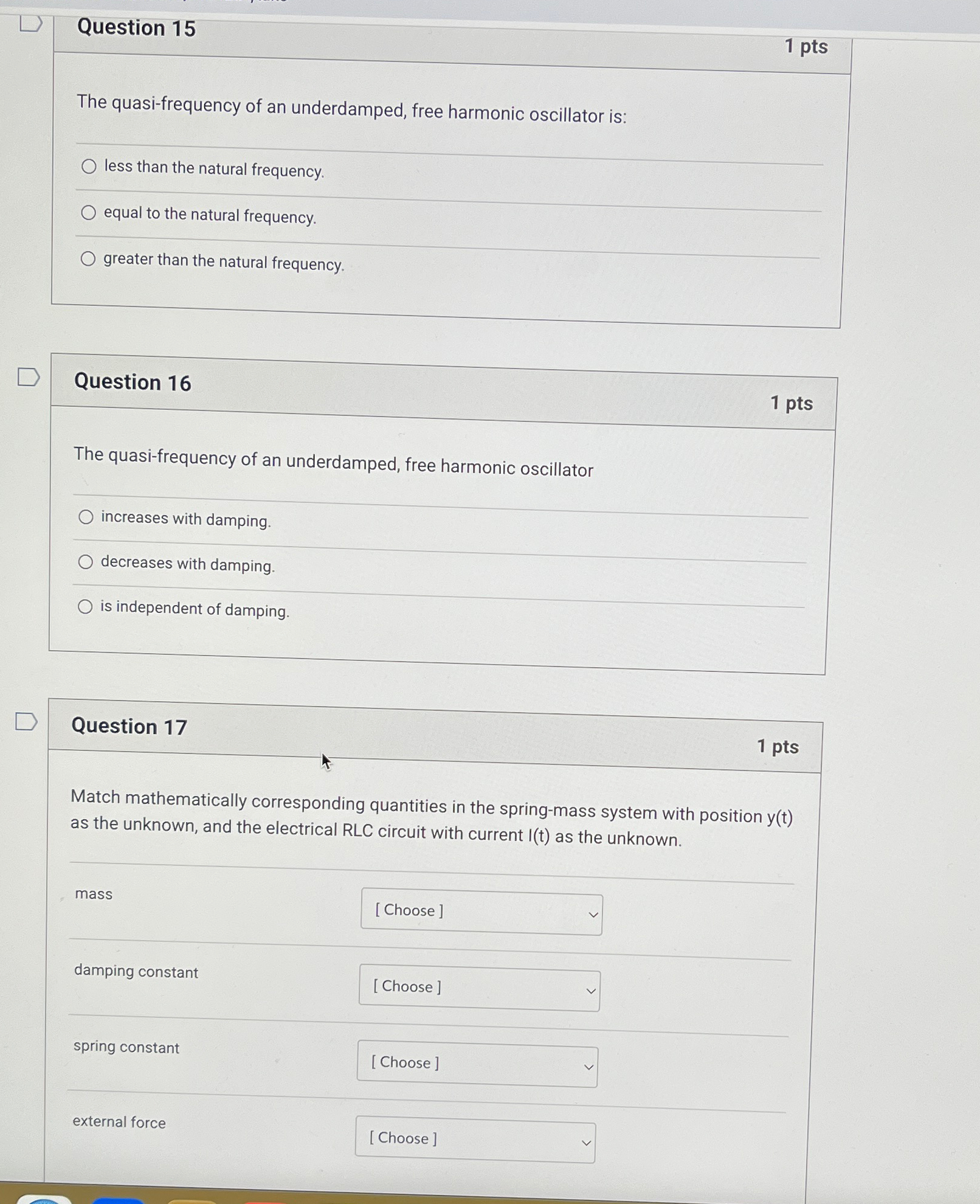This screenshot has height=1204, width=980.
Task: Pick 'is independent of damping' choice
Action: (85, 606)
